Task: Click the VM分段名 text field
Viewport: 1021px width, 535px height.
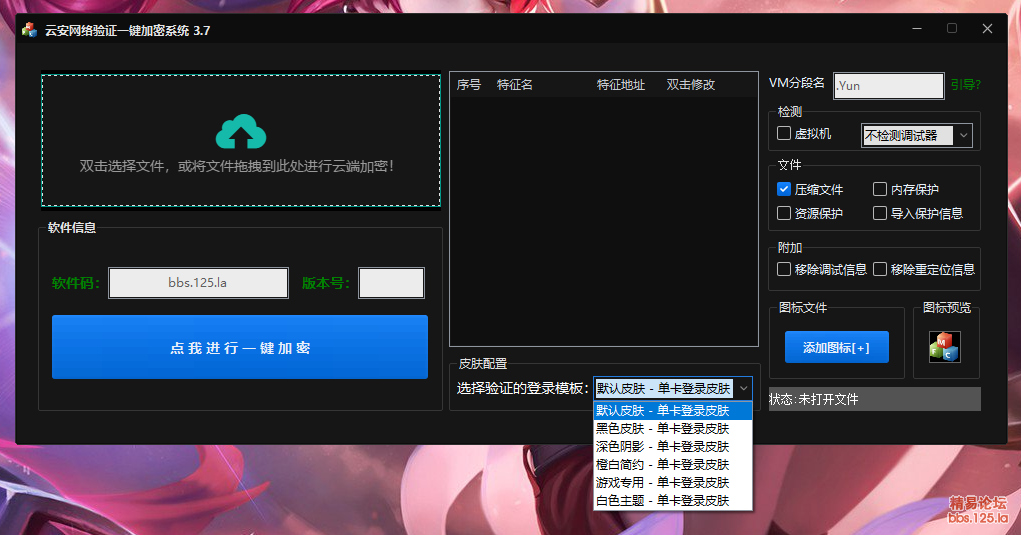Action: (x=888, y=86)
